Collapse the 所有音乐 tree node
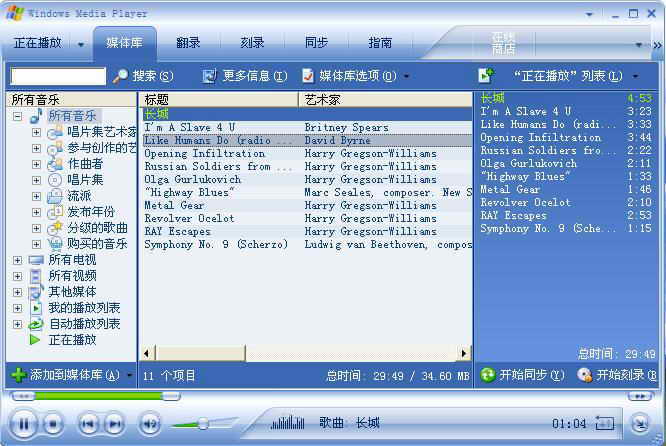Screen dimensions: 666x446 coord(18,117)
